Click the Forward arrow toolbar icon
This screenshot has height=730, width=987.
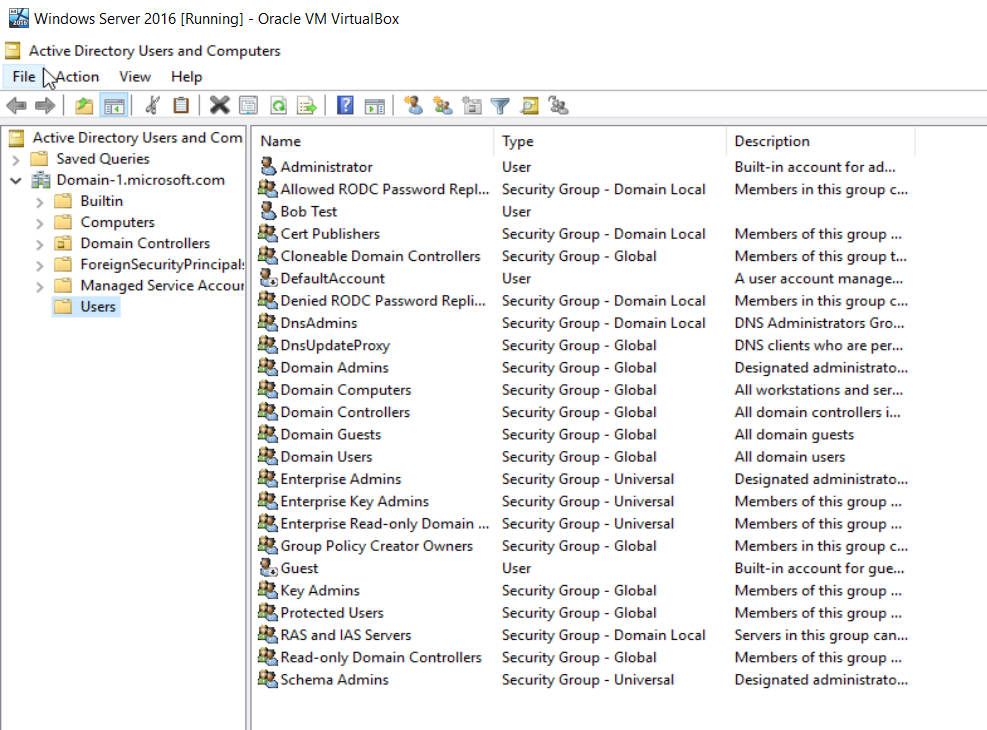click(x=45, y=106)
